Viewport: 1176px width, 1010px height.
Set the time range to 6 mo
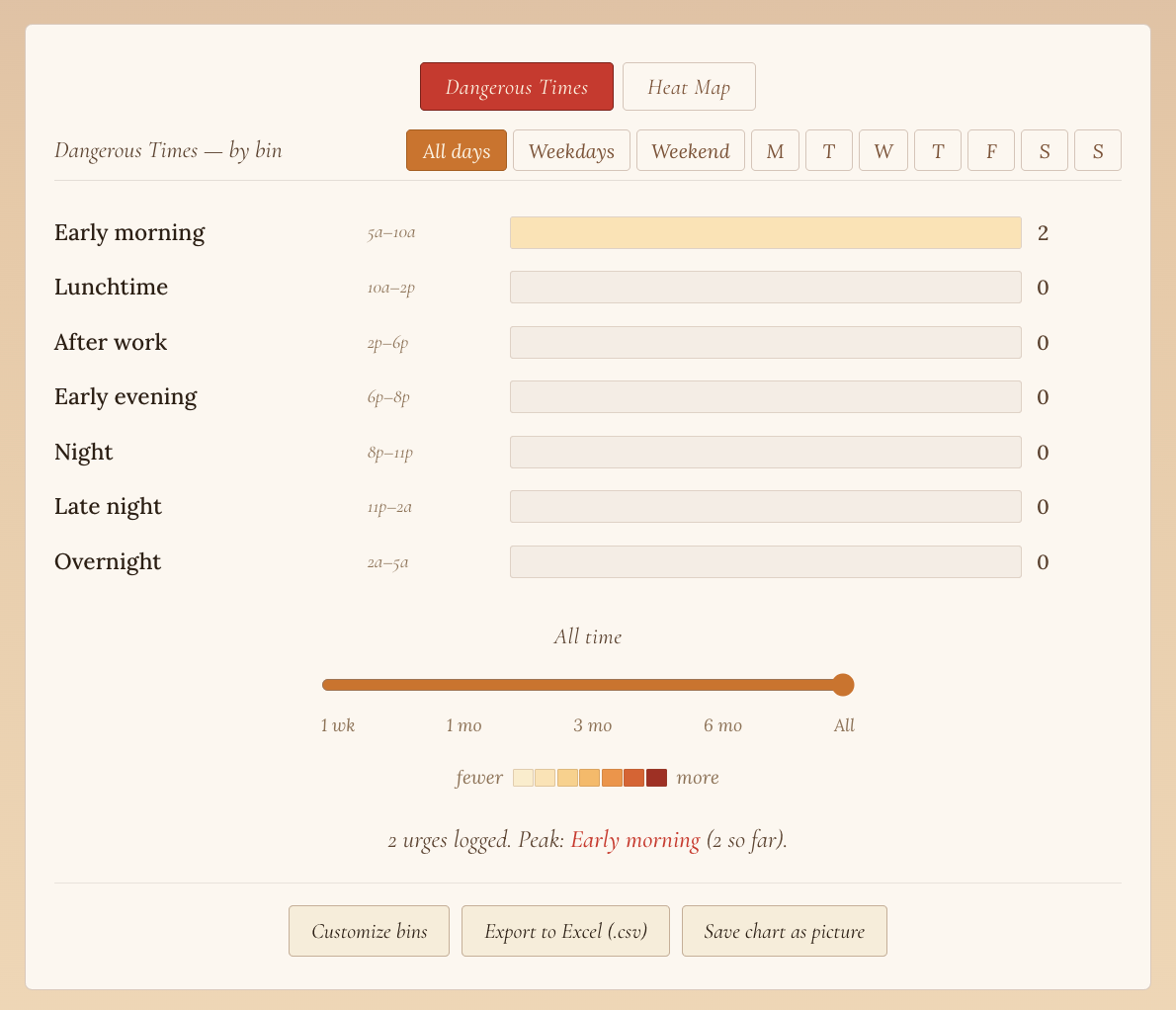pyautogui.click(x=722, y=725)
